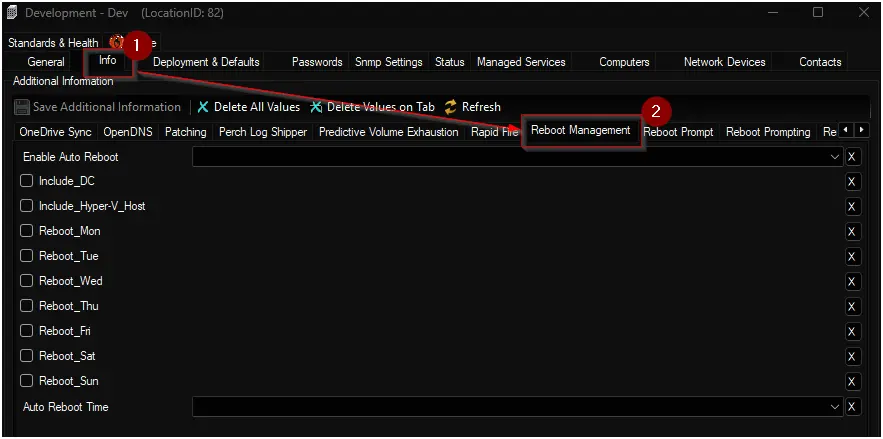Select the Predictive Volume Exhaustion sub-tab
Viewport: 883px width, 439px height.
coord(389,132)
